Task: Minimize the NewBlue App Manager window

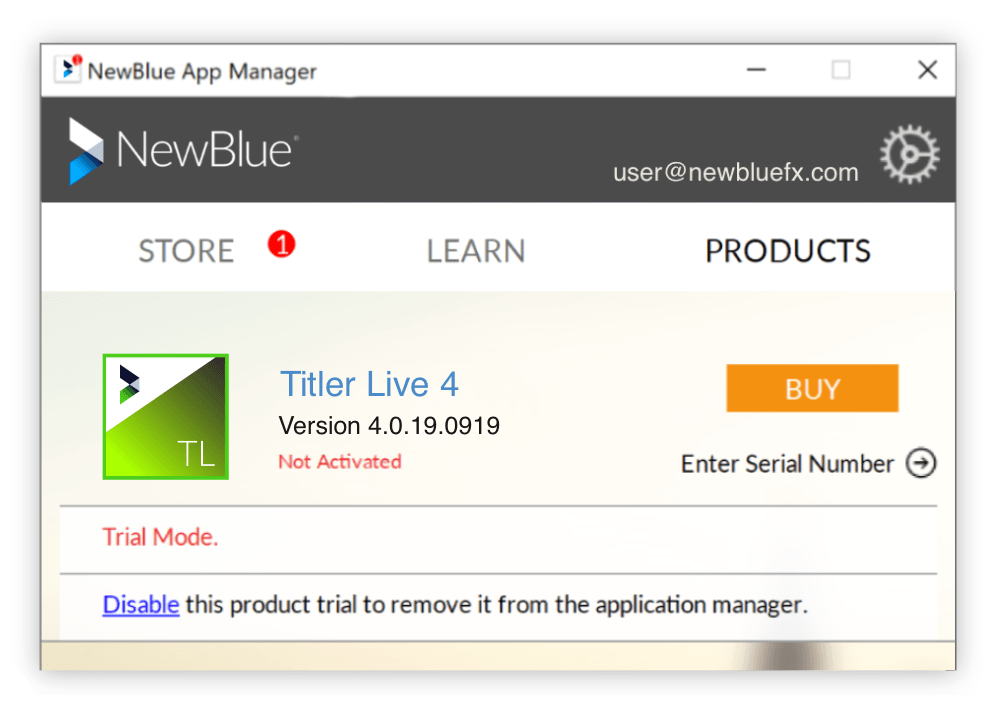Action: 756,70
